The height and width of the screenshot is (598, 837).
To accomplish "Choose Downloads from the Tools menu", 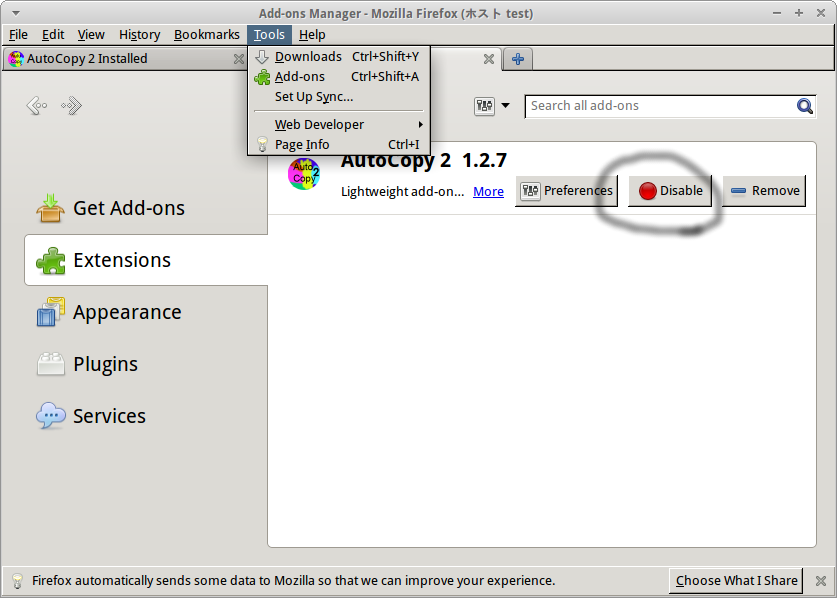I will pyautogui.click(x=338, y=57).
